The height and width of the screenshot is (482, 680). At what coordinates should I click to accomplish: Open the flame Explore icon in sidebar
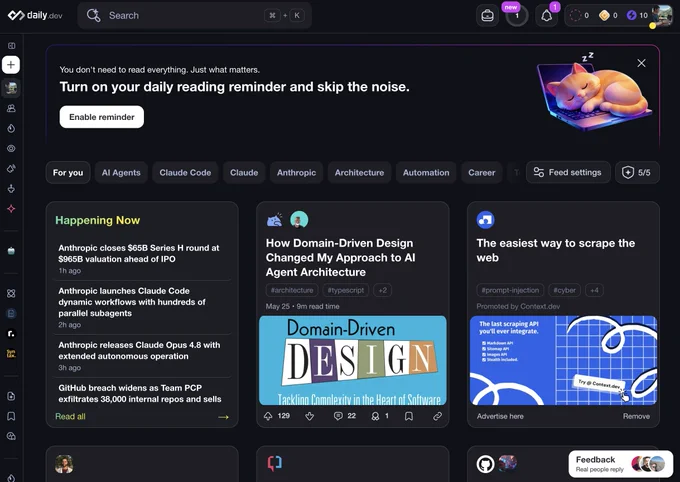(x=11, y=128)
